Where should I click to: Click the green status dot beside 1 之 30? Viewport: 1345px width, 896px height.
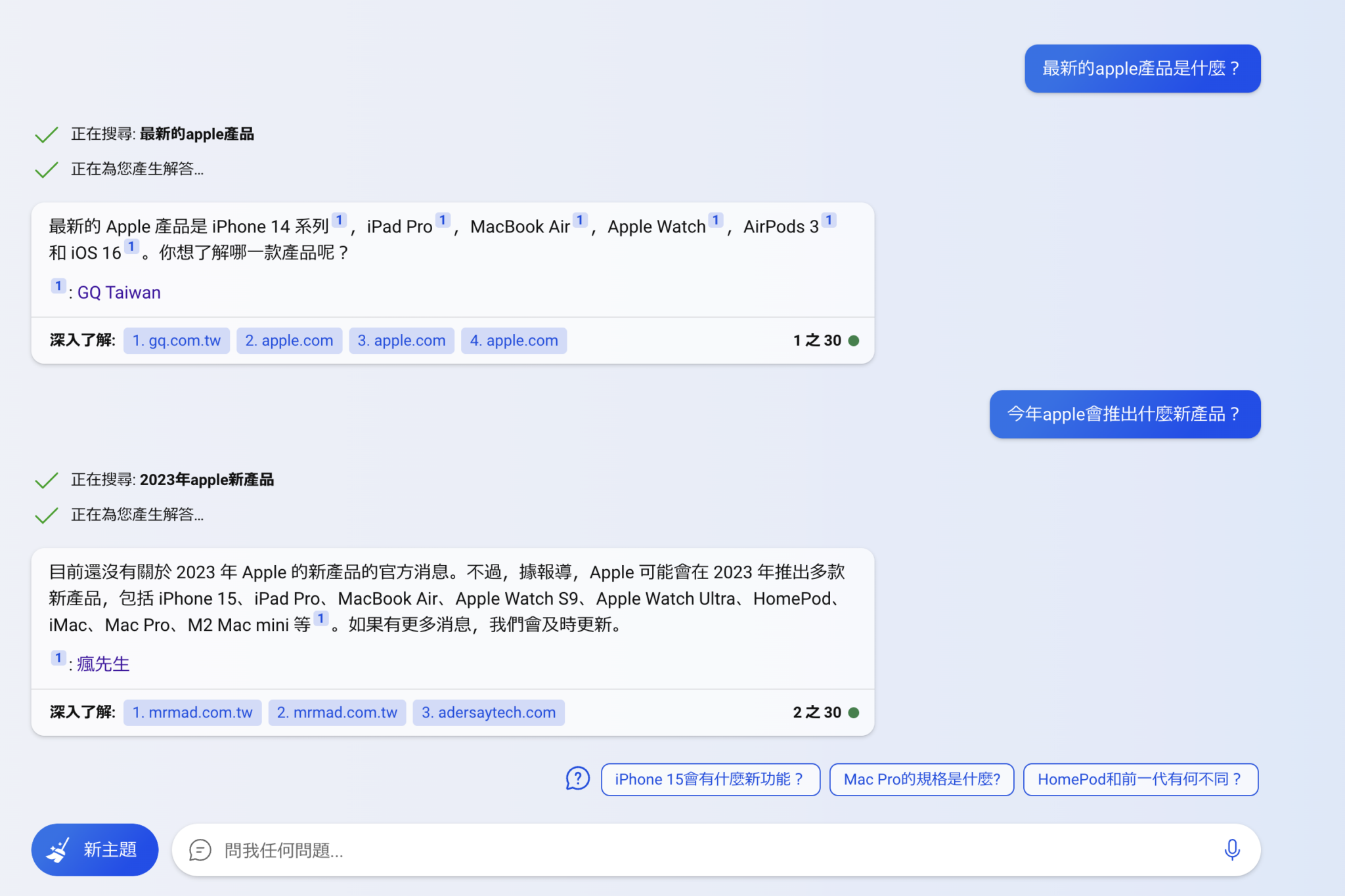click(x=854, y=340)
